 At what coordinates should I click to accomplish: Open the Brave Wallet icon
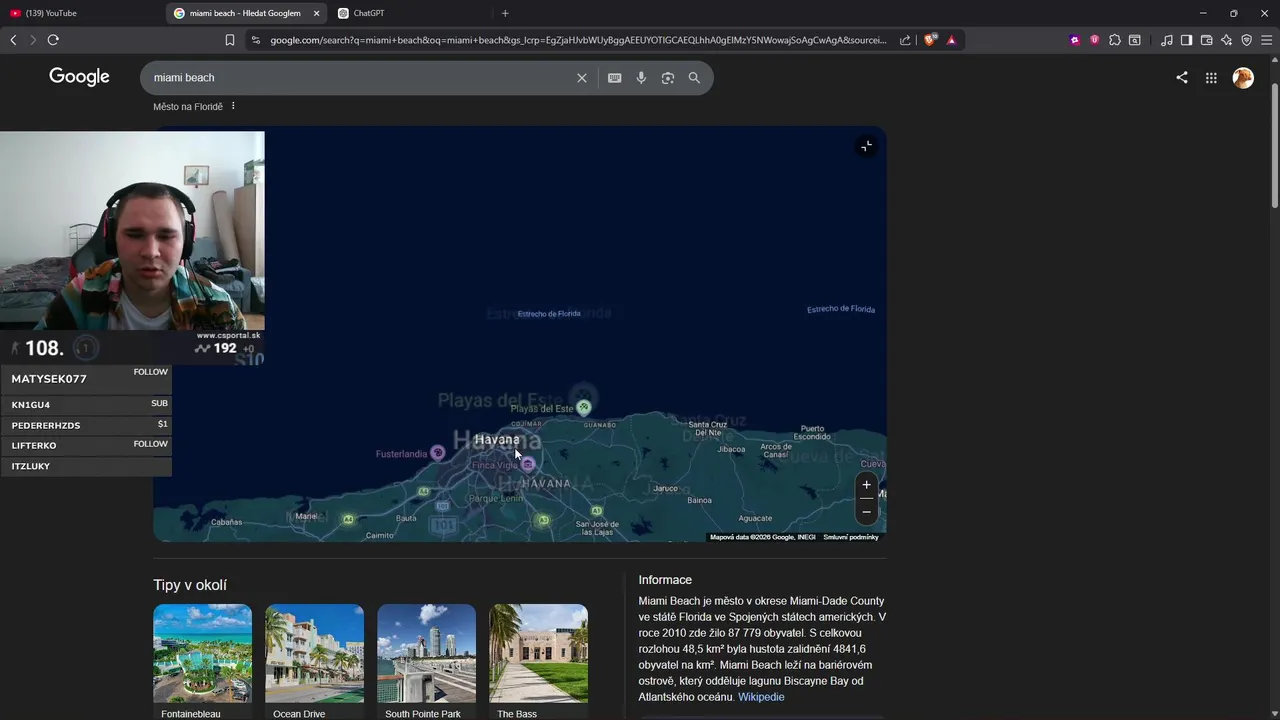(1206, 40)
